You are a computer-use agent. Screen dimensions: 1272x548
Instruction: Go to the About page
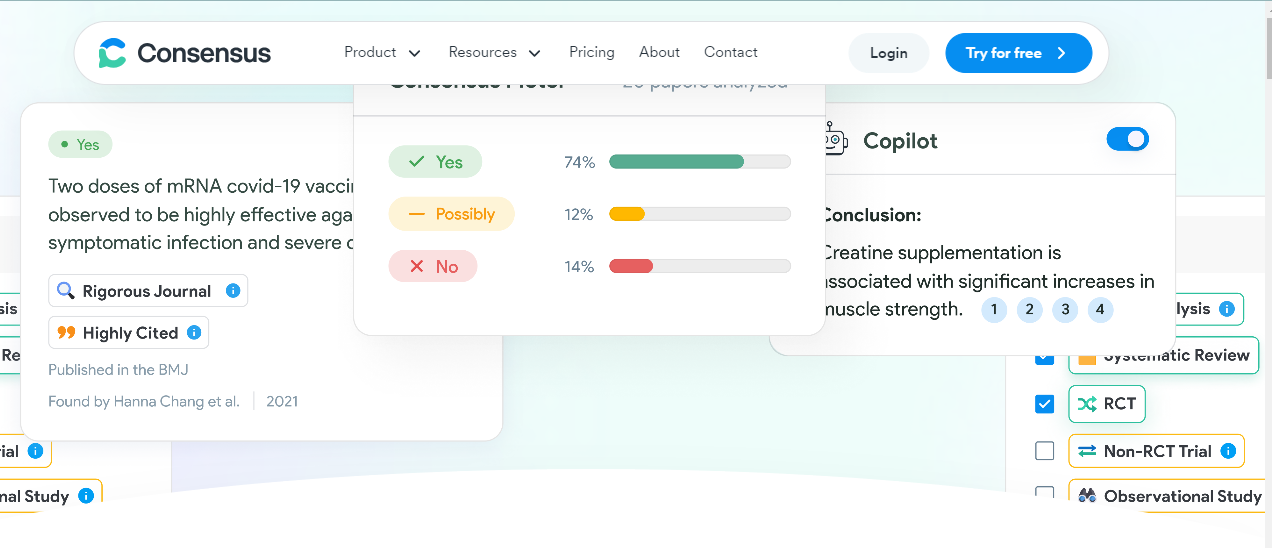659,52
